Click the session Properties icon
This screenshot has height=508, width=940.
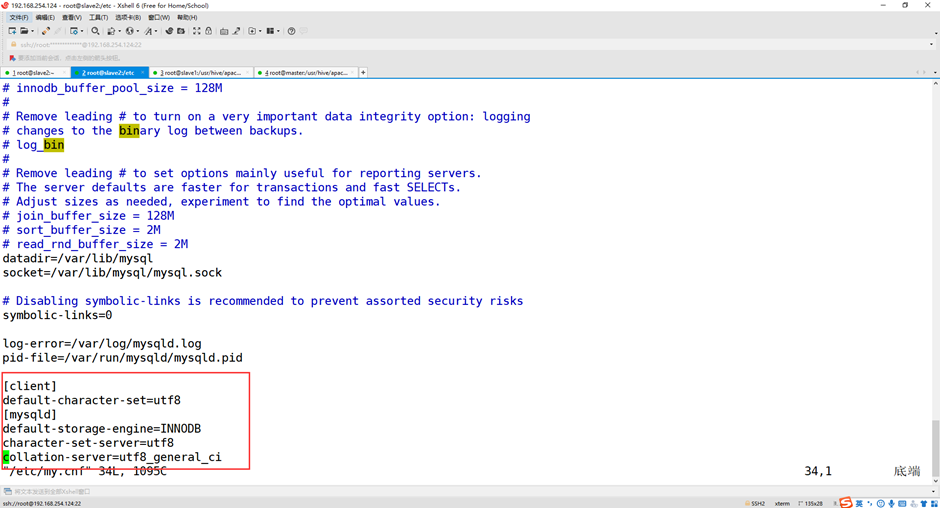pyautogui.click(x=74, y=31)
